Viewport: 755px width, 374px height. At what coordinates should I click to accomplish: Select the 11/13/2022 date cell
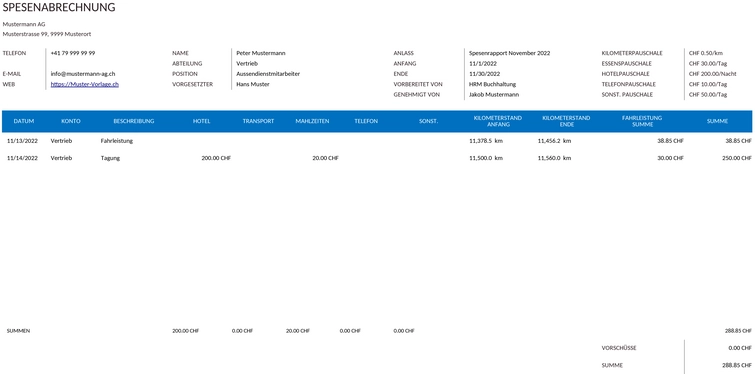point(22,141)
